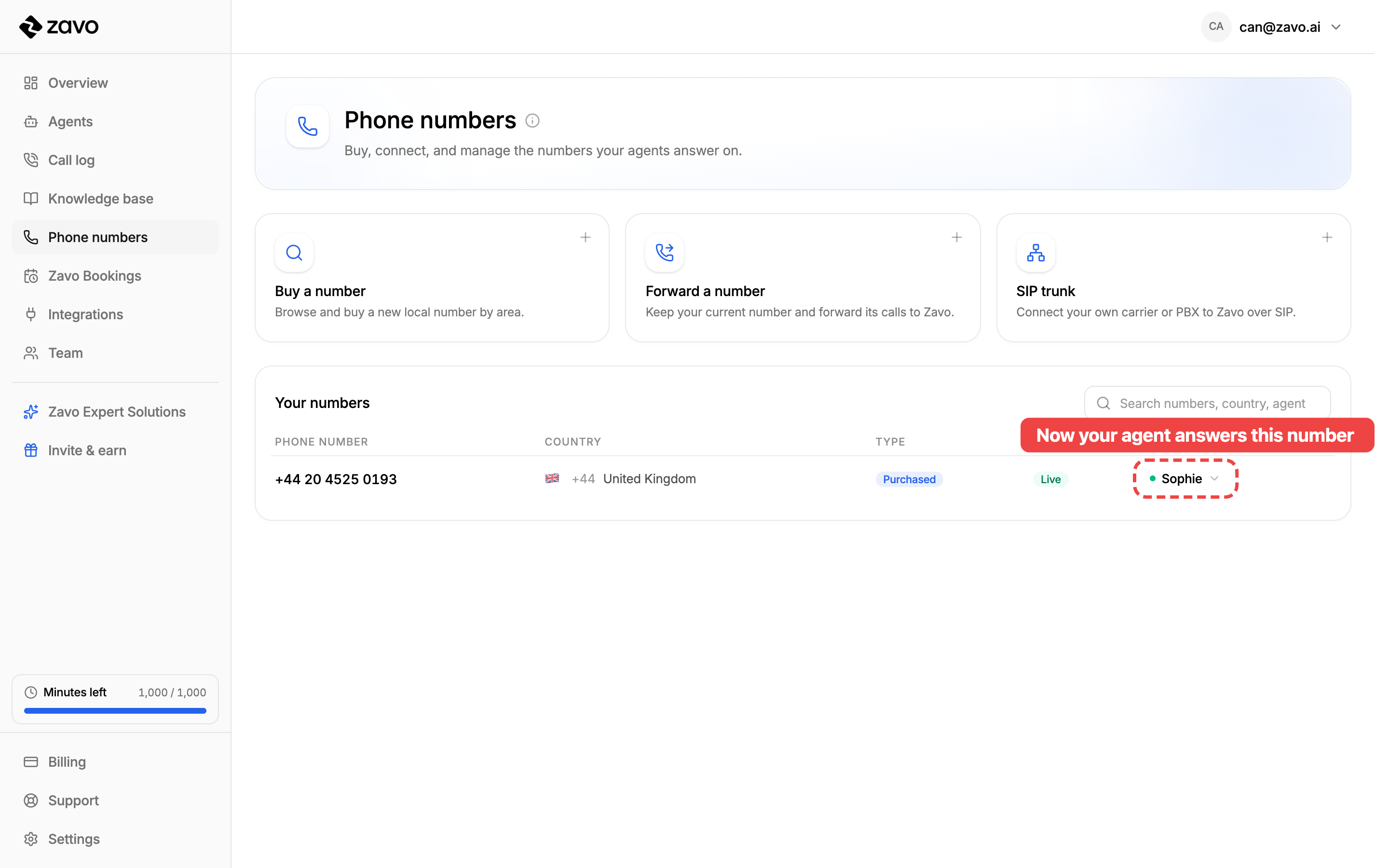Image resolution: width=1389 pixels, height=868 pixels.
Task: Click the Minutes left progress bar
Action: click(115, 711)
